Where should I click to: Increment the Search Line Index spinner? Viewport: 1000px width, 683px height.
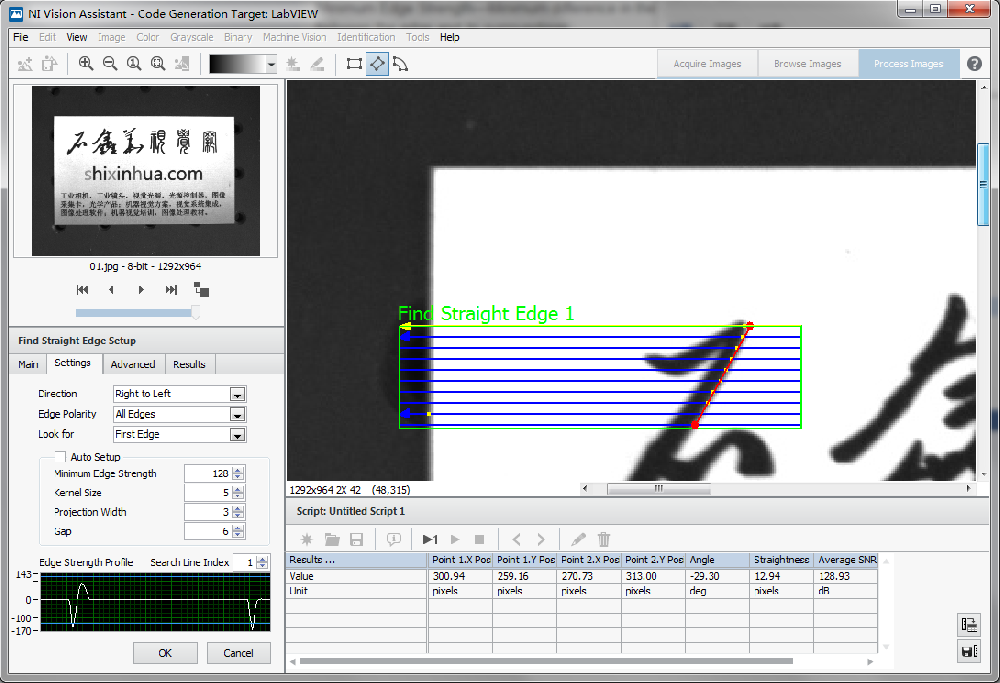pyautogui.click(x=262, y=559)
